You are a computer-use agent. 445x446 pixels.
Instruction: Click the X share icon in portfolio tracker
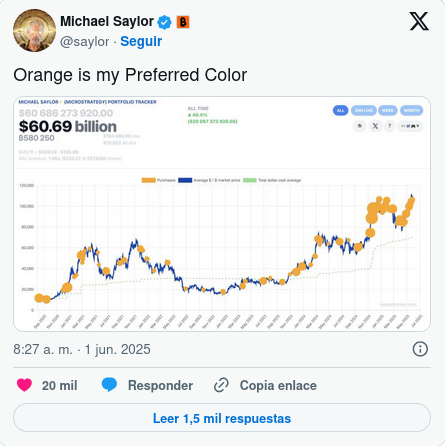(x=375, y=126)
